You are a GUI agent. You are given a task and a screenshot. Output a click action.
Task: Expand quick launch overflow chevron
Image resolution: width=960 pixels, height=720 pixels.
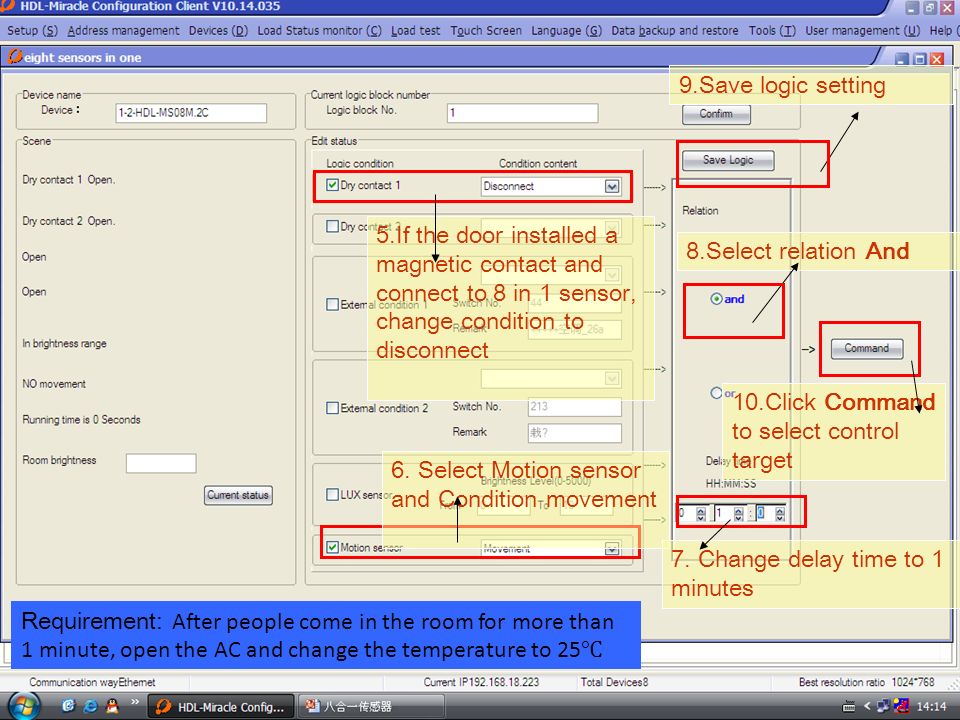click(135, 702)
